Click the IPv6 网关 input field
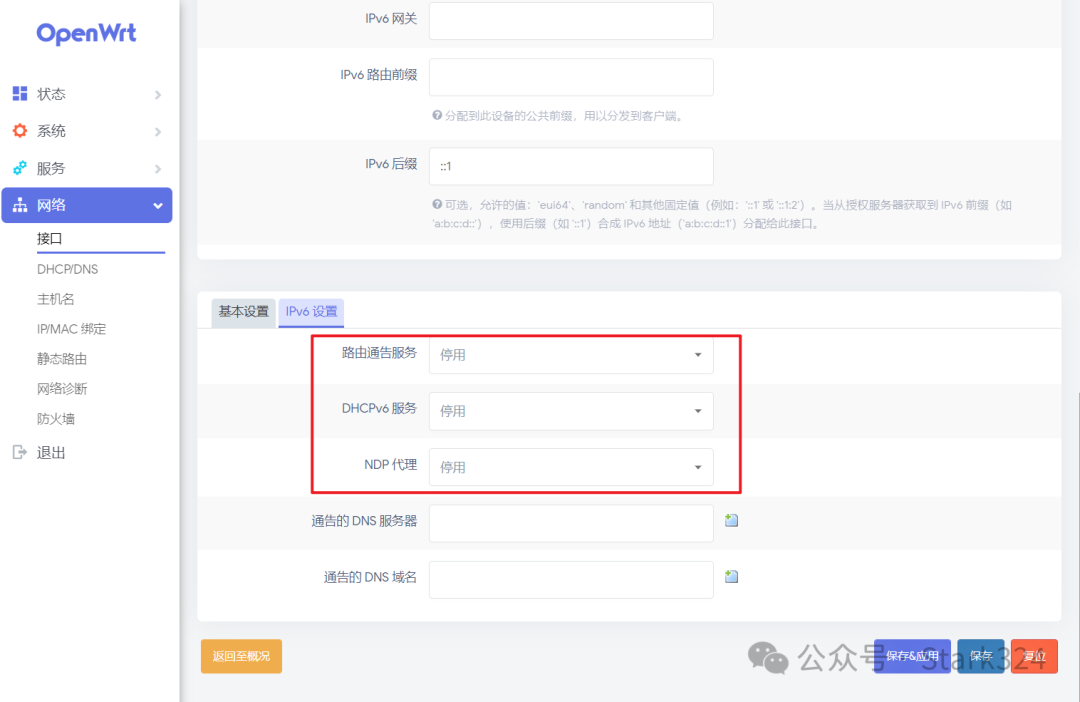The image size is (1080, 702). click(x=571, y=20)
